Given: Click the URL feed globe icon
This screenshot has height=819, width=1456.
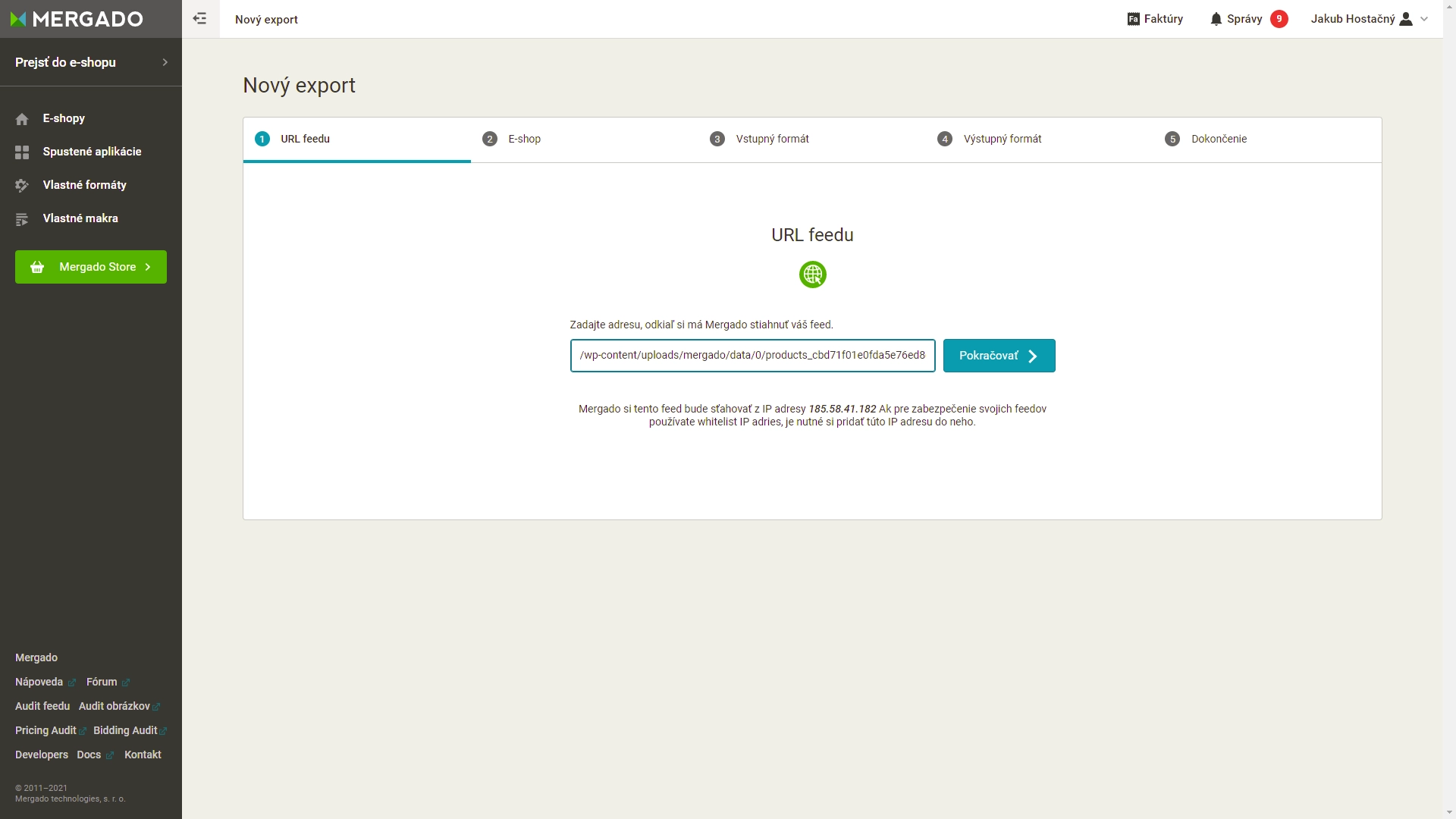Looking at the screenshot, I should coord(812,274).
